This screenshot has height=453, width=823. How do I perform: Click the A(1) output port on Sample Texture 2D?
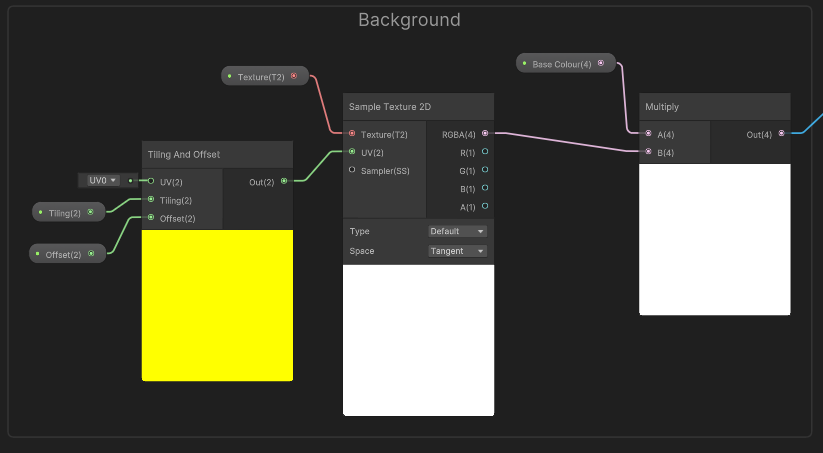[x=485, y=206]
